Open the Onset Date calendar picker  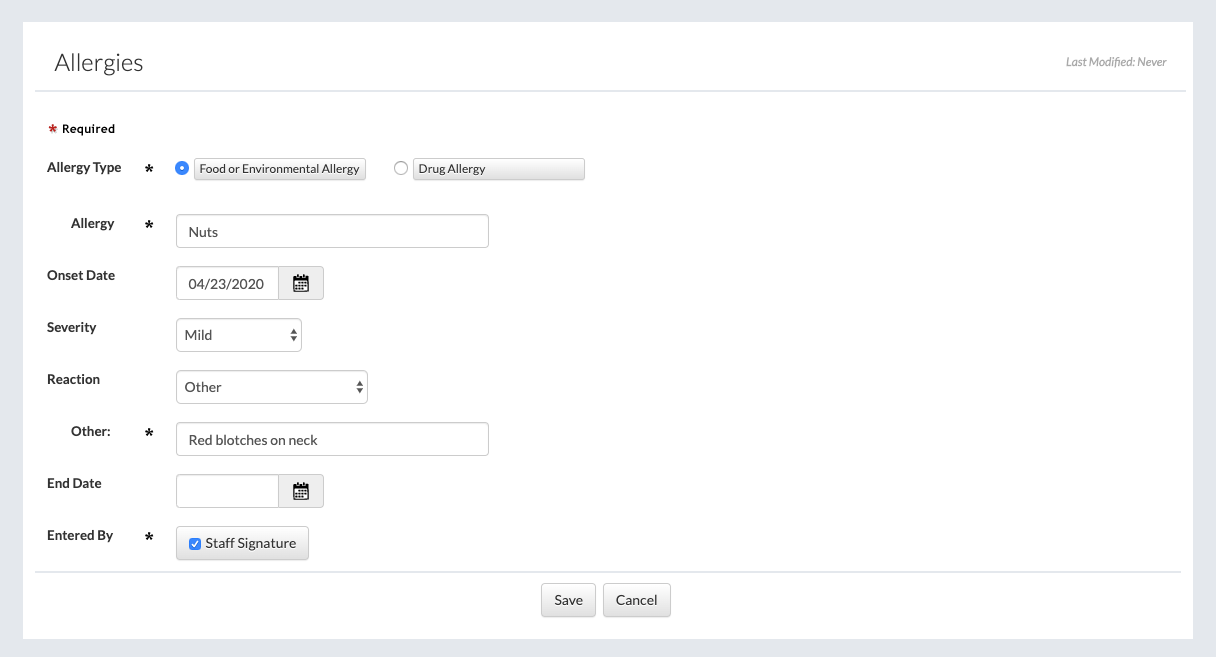[301, 284]
